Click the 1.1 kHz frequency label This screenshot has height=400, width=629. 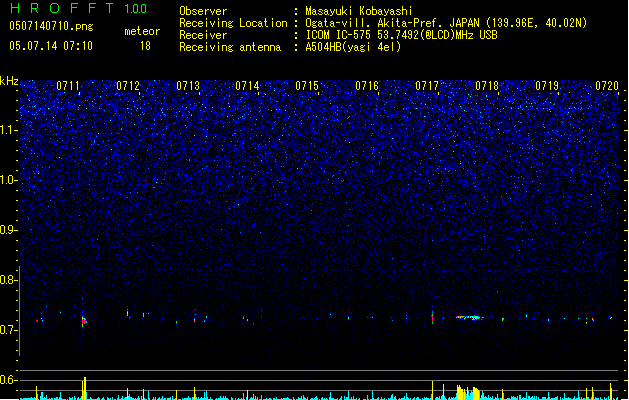point(9,130)
